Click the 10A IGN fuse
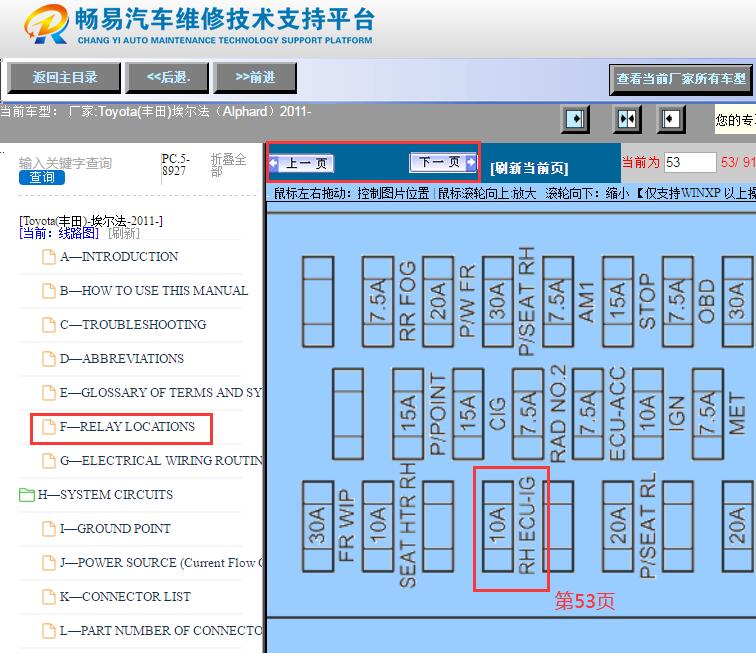 pyautogui.click(x=648, y=414)
